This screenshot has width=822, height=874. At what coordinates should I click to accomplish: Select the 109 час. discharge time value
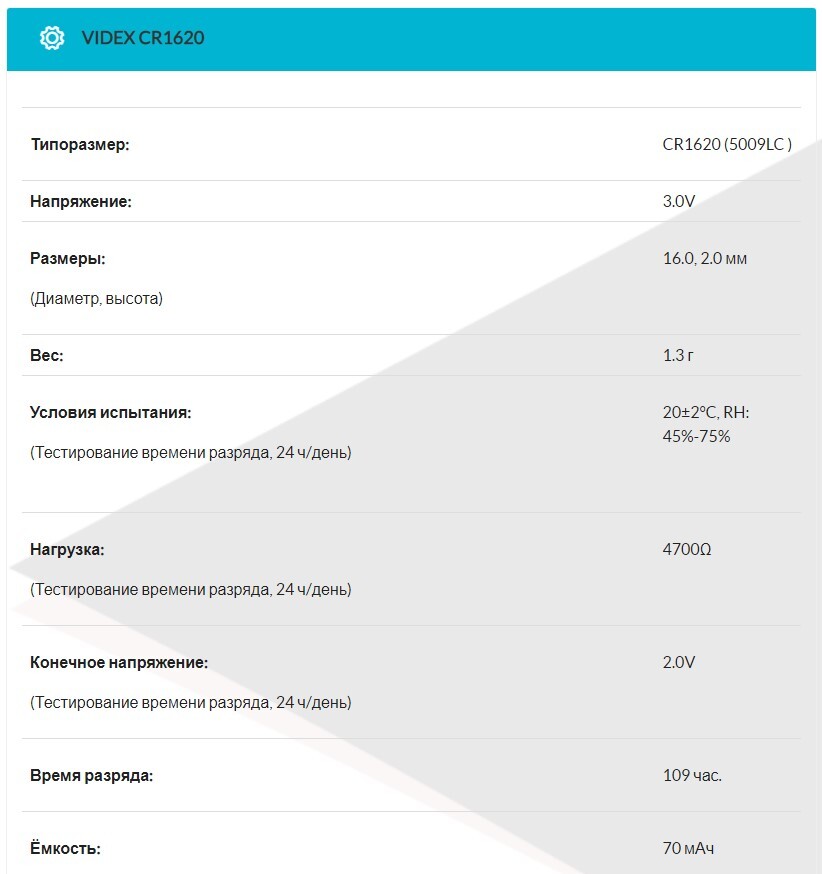pyautogui.click(x=692, y=776)
